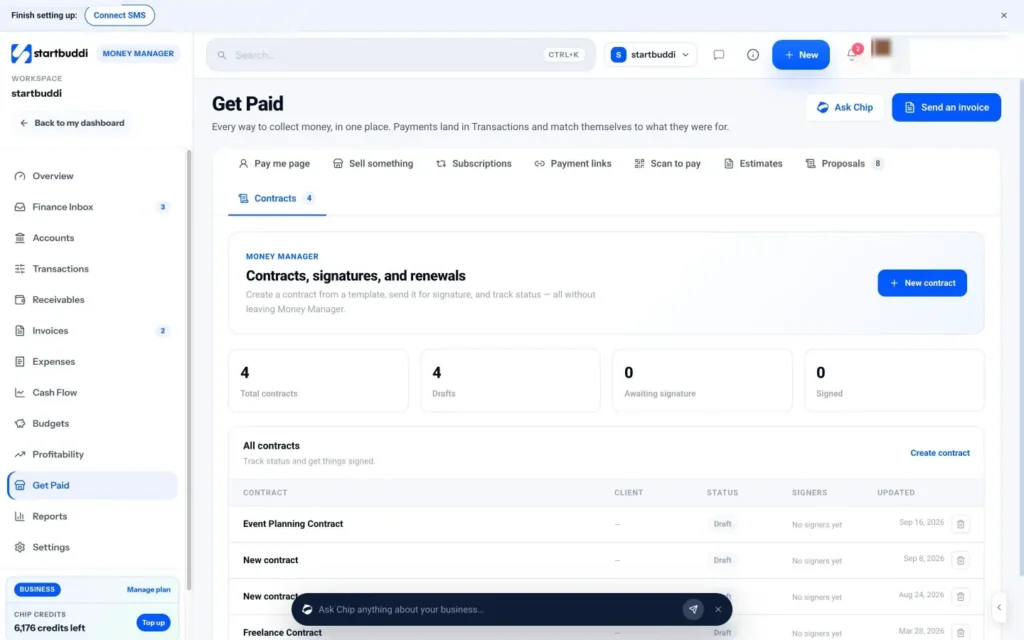This screenshot has width=1024, height=640.
Task: Open Cash Flow in the sidebar
Action: click(x=91, y=392)
